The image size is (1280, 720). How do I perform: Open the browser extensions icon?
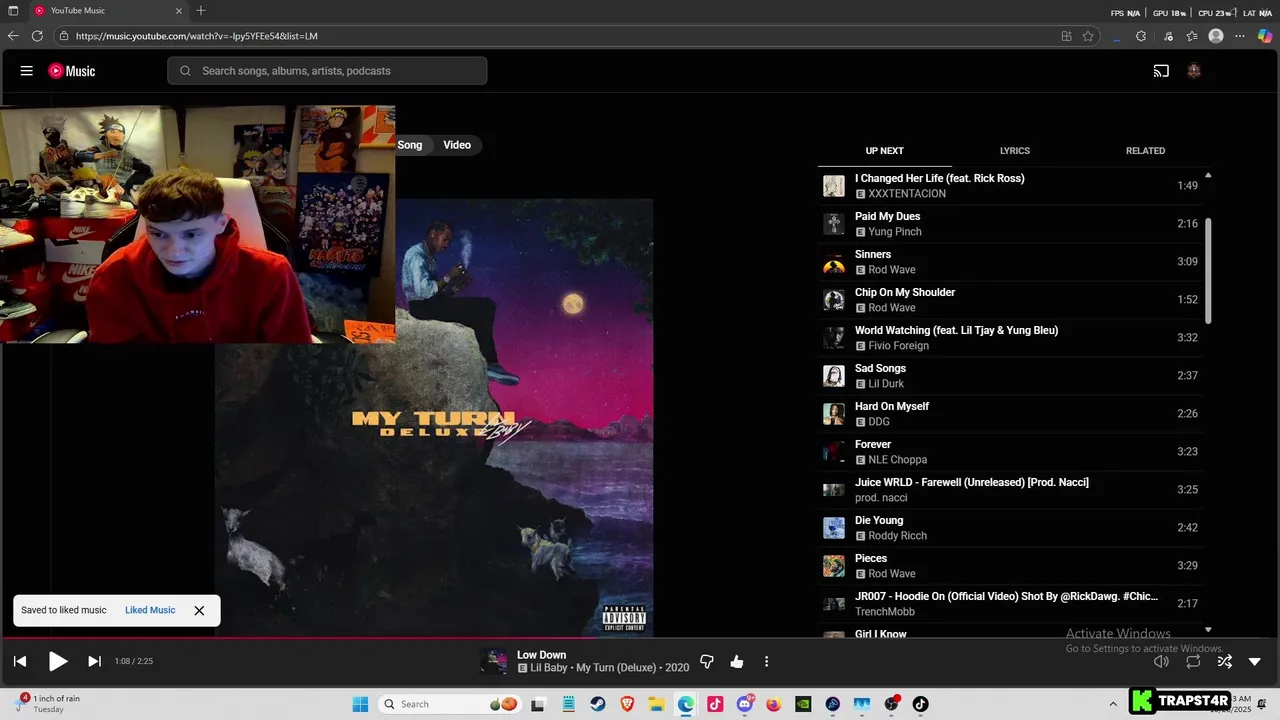[x=1141, y=36]
